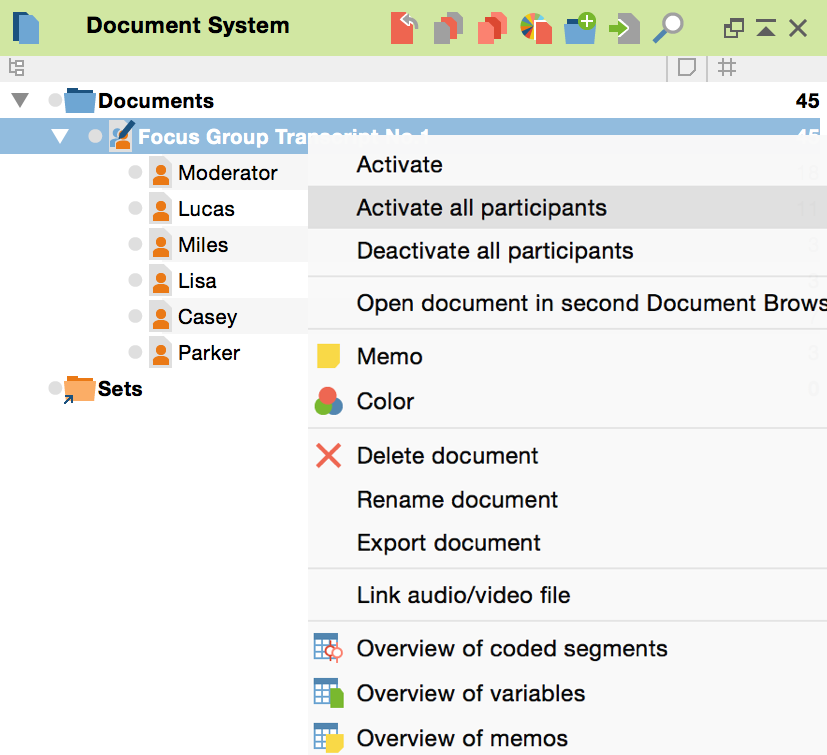Choose Activate all participants from context menu

click(x=481, y=208)
